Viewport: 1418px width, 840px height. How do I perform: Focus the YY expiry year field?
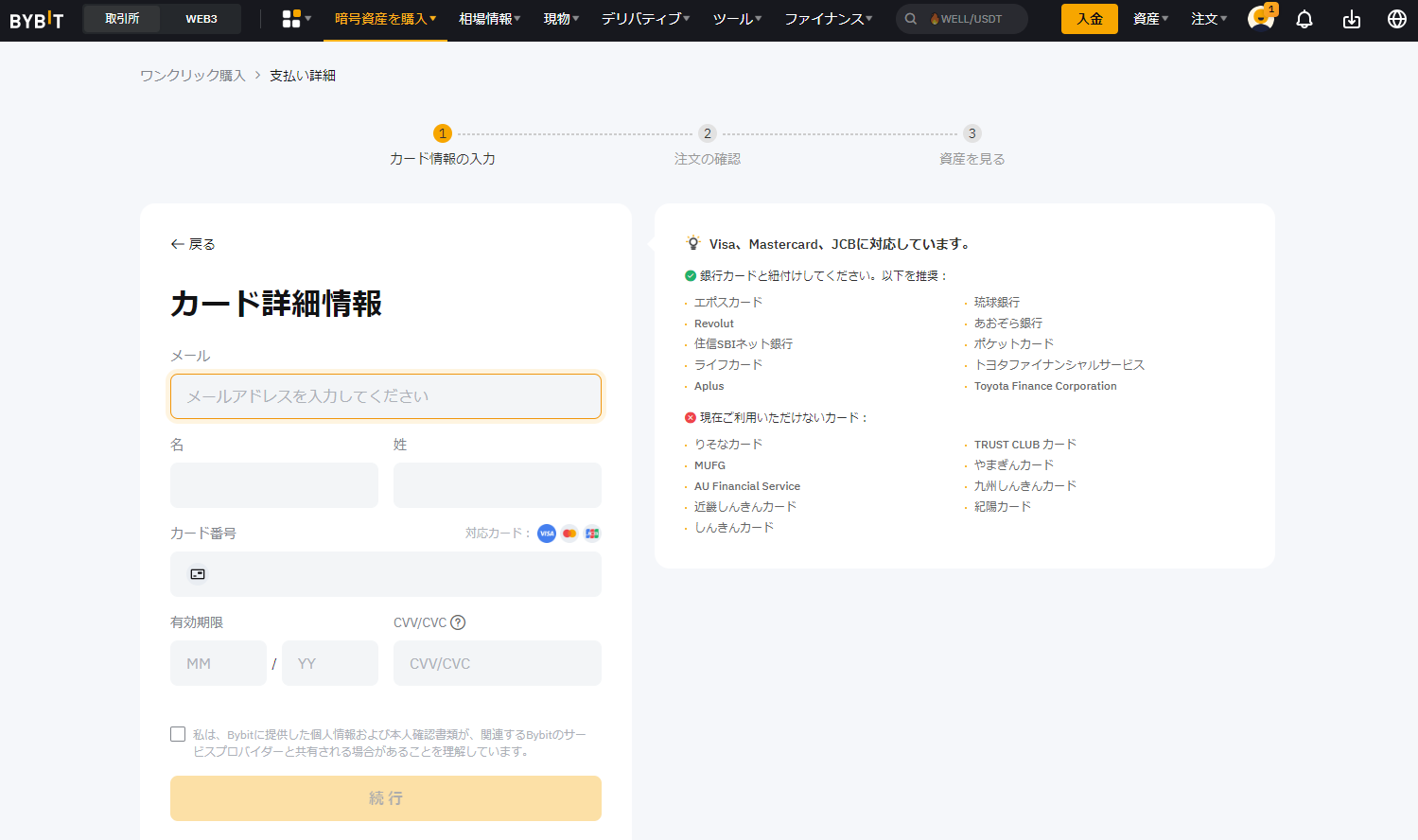[330, 663]
